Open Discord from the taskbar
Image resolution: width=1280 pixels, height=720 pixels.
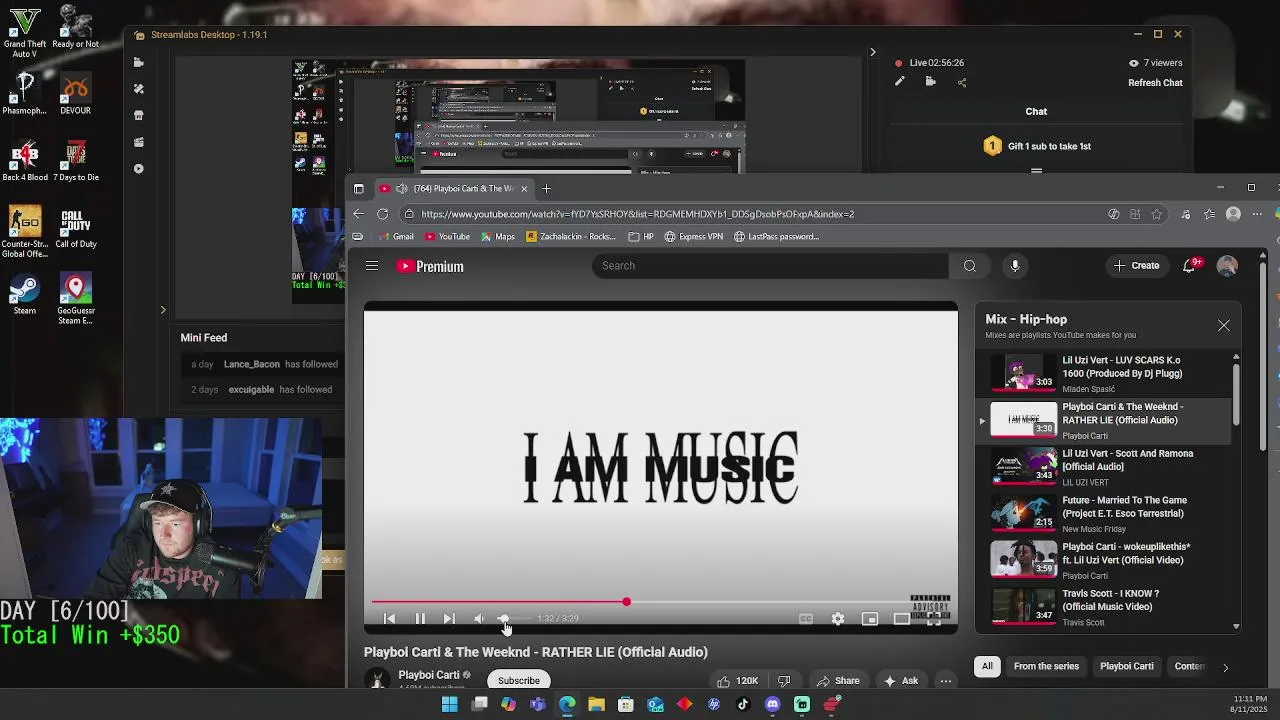773,705
